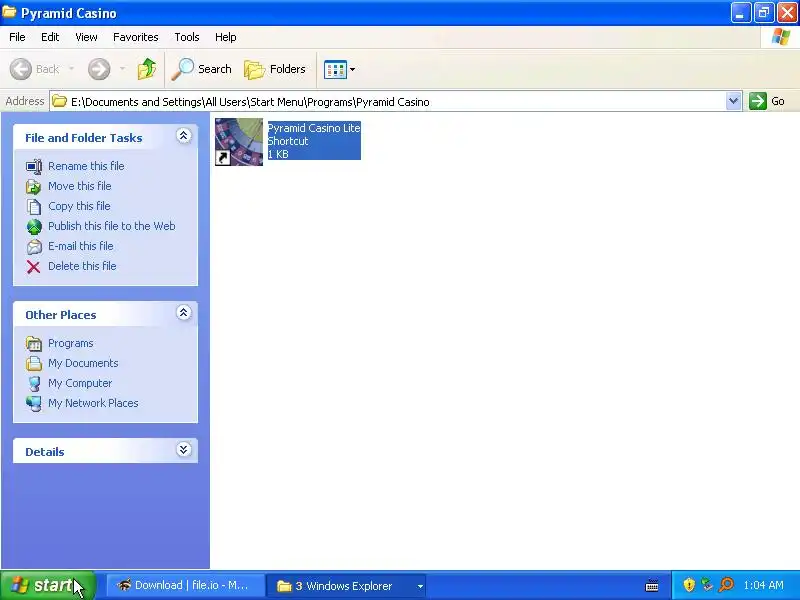
Task: Expand the Details panel
Action: tap(184, 449)
